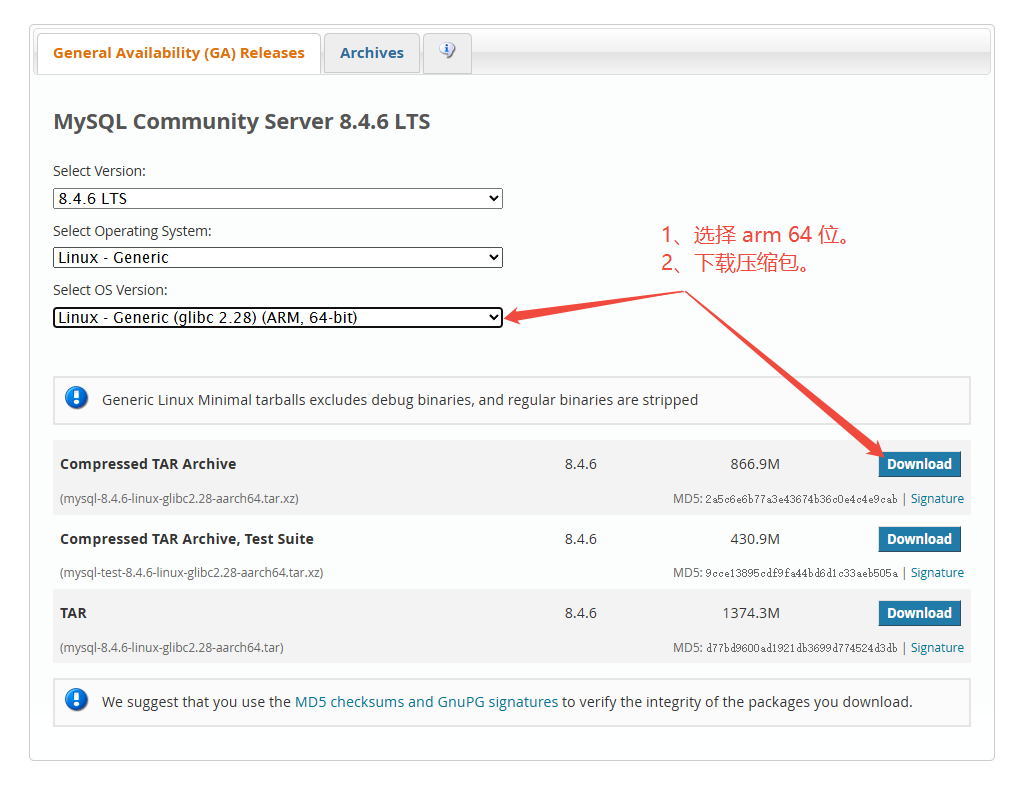Click the Select OS Version label
1025x792 pixels.
[x=110, y=290]
